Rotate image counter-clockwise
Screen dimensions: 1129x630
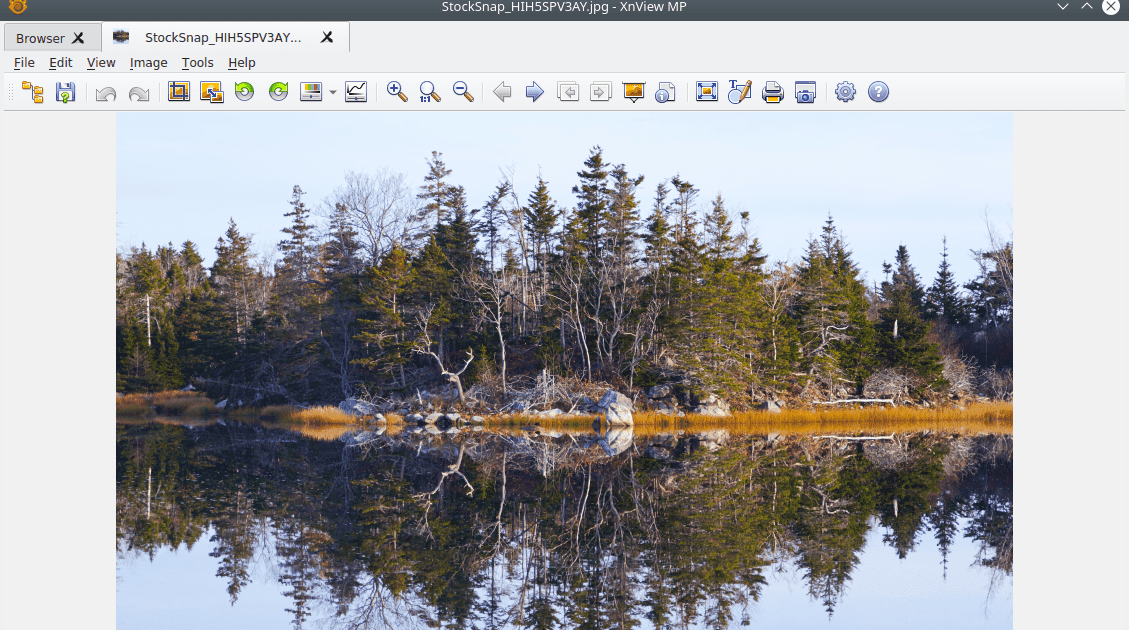pos(245,91)
